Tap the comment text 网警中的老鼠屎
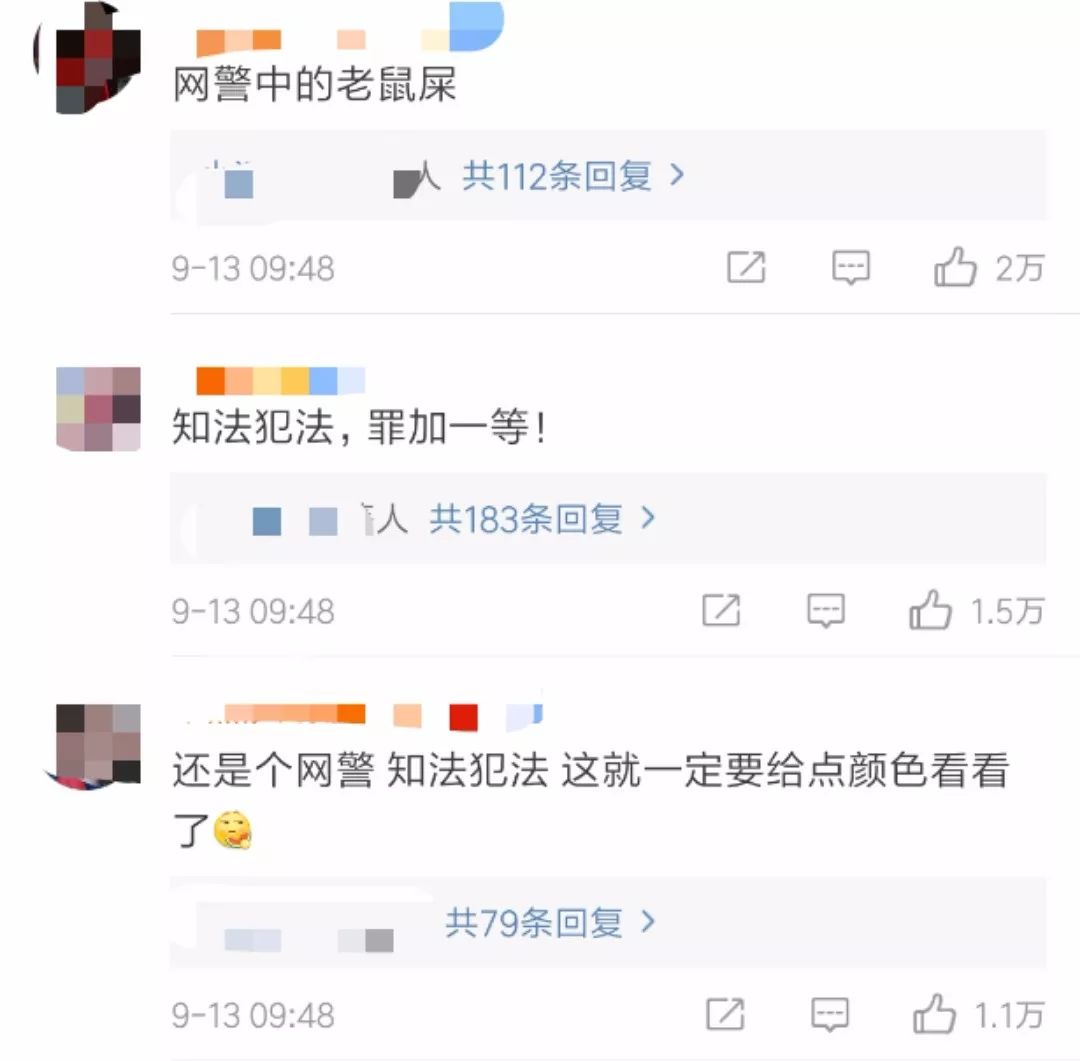This screenshot has height=1061, width=1080. coord(314,85)
